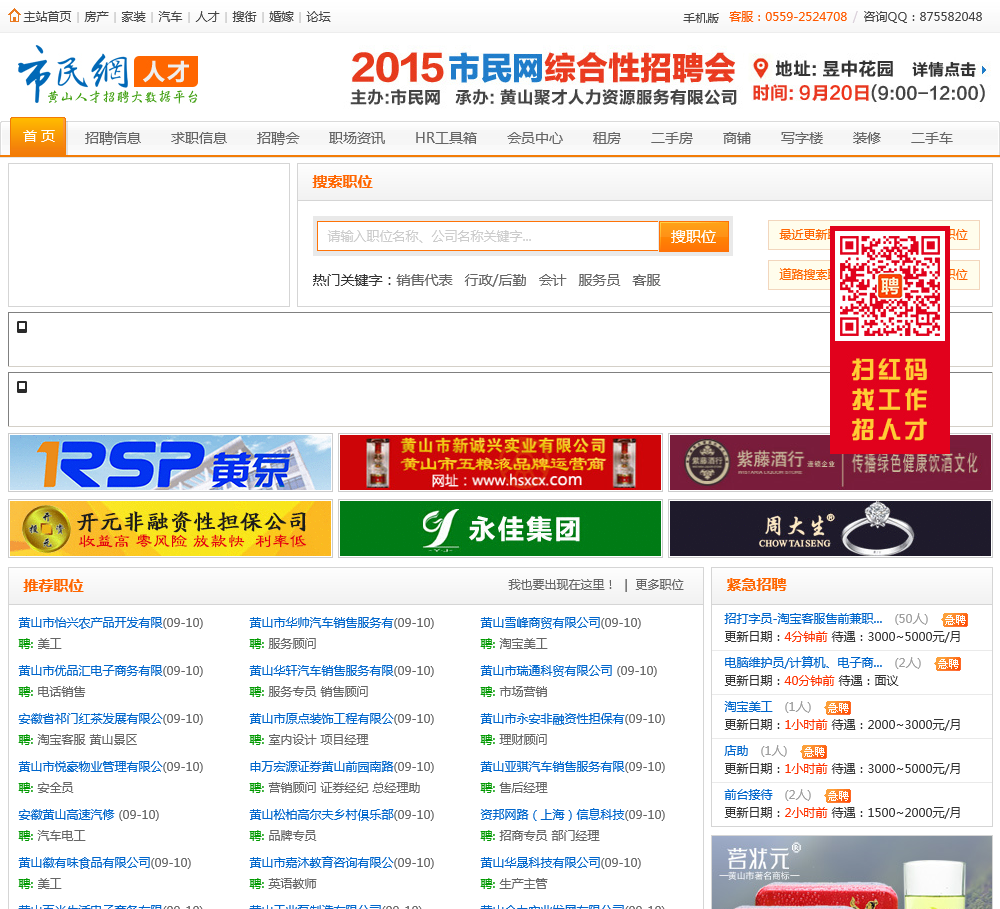The image size is (1000, 909).
Task: Open the 求职信息 menu item
Action: (x=198, y=138)
